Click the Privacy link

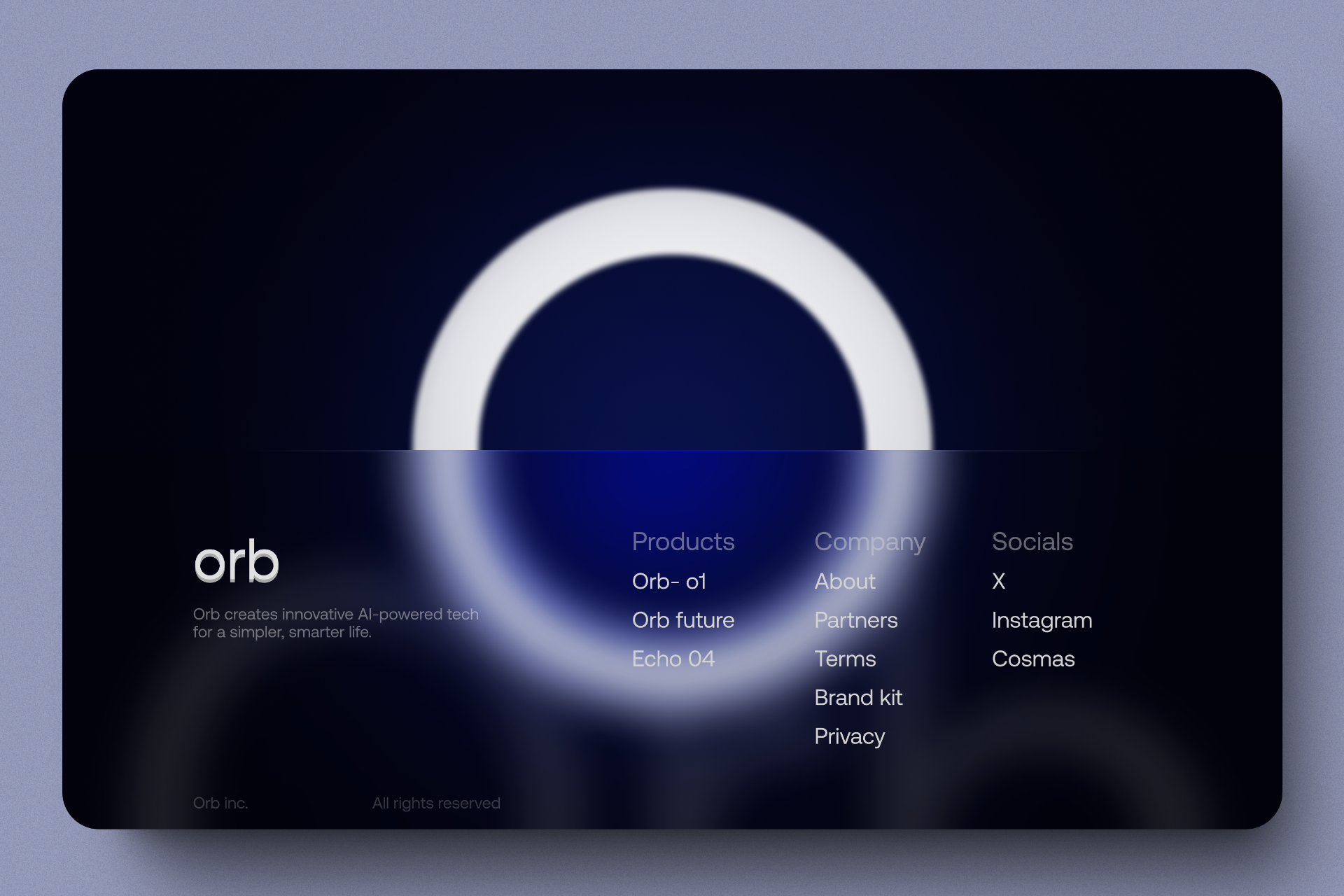coord(849,736)
